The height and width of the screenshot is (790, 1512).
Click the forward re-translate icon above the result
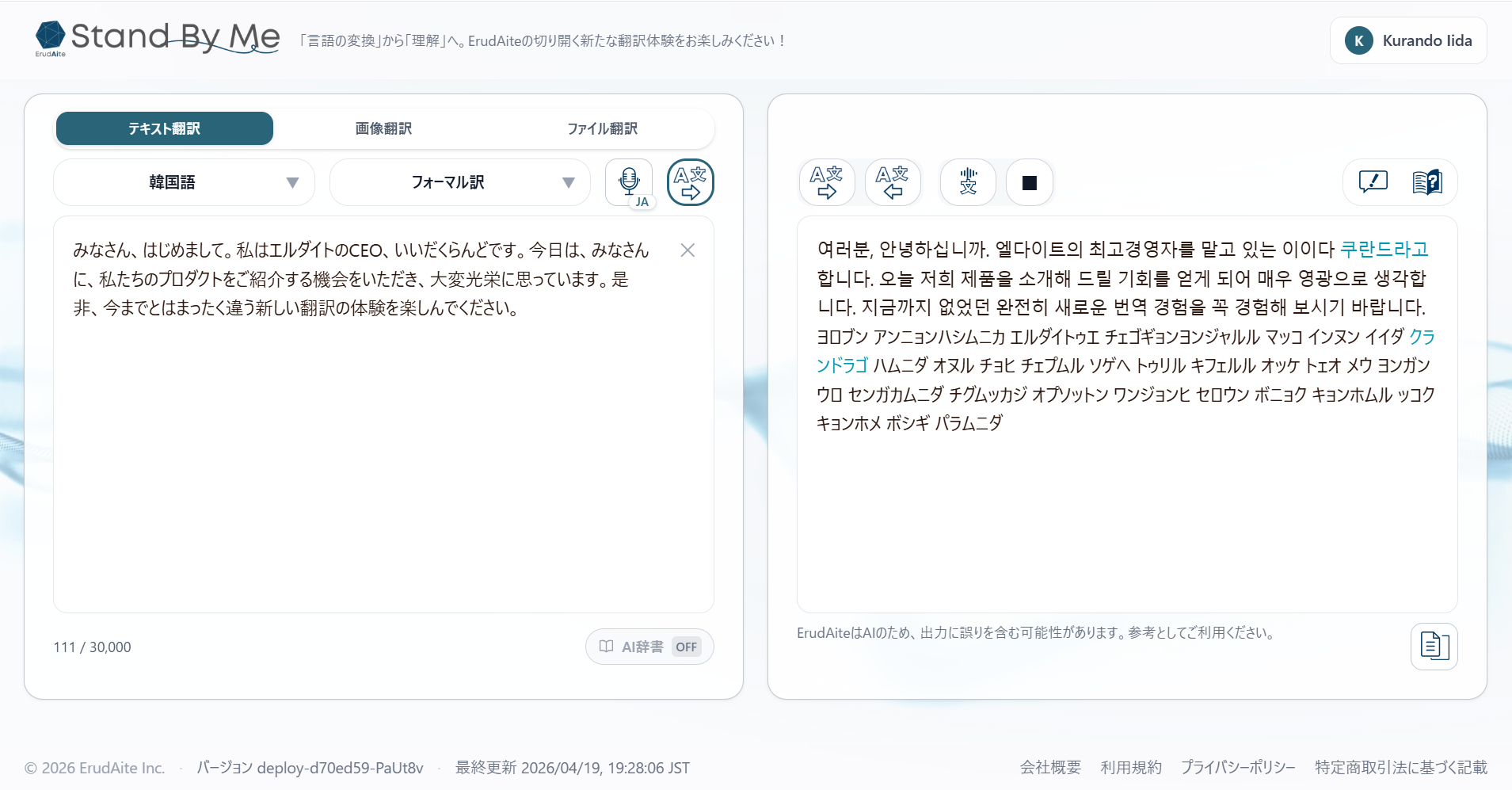tap(826, 181)
